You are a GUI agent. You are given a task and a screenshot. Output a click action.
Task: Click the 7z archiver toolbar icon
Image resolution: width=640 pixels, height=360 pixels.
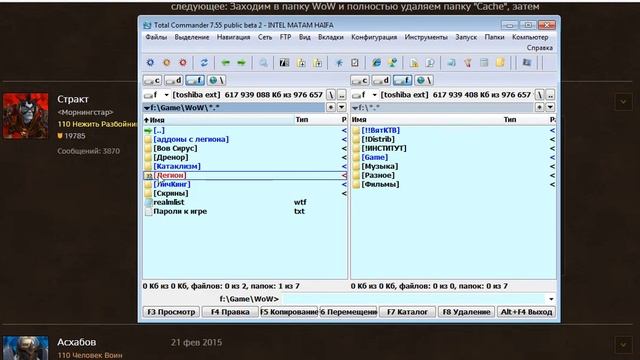(x=284, y=62)
